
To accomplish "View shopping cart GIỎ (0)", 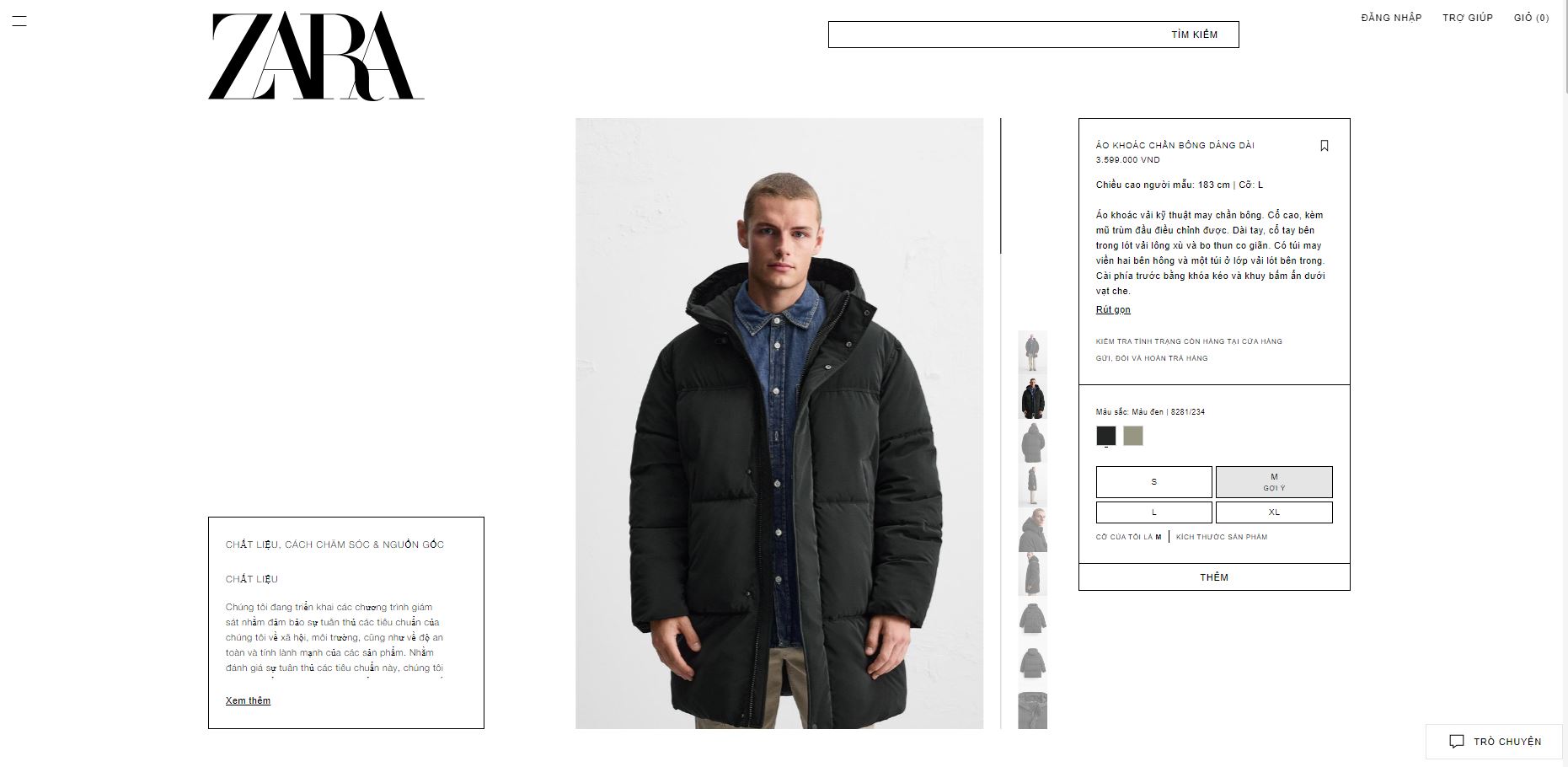I will tap(1531, 18).
